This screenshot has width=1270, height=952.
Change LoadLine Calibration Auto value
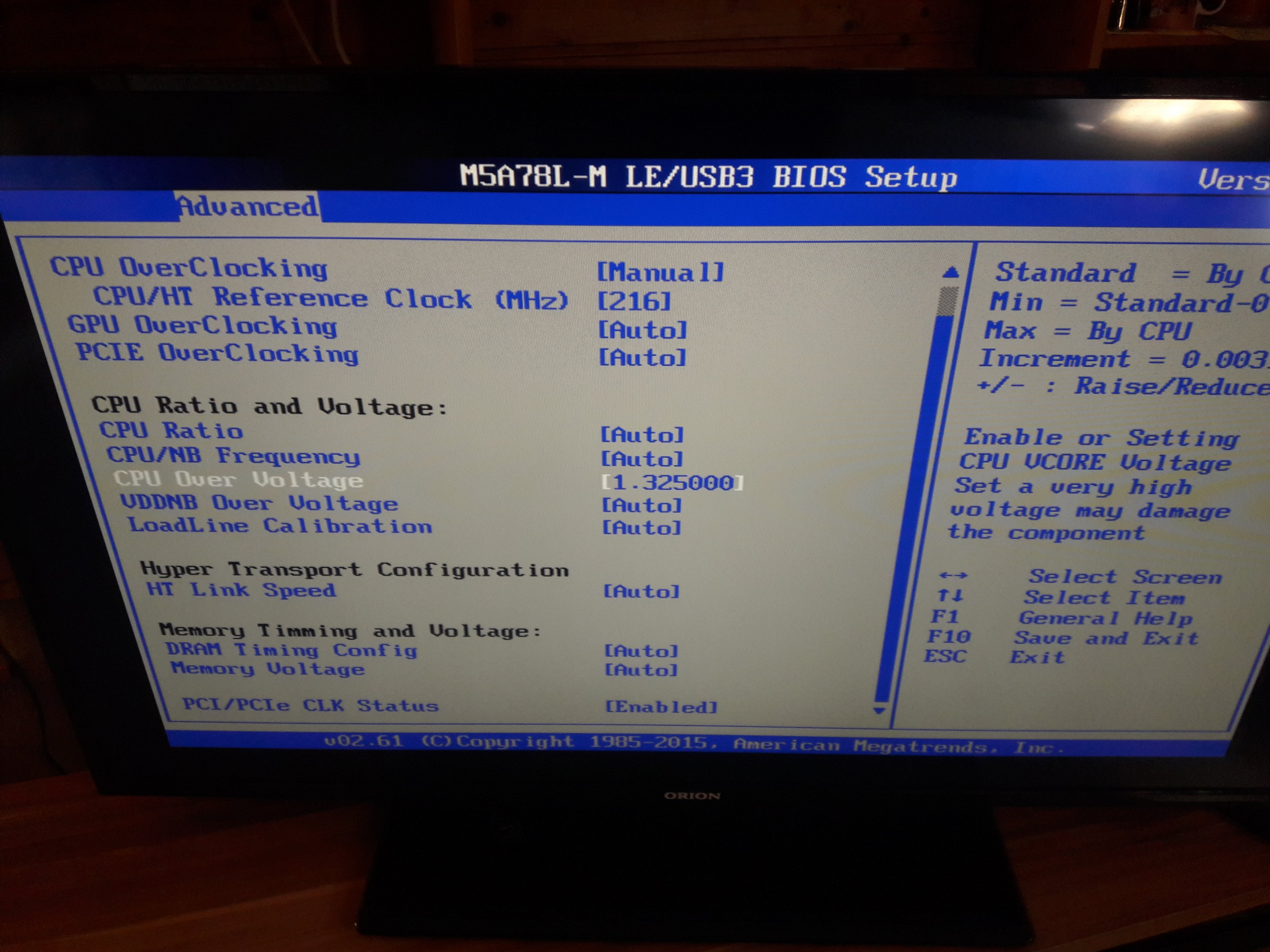click(x=641, y=527)
